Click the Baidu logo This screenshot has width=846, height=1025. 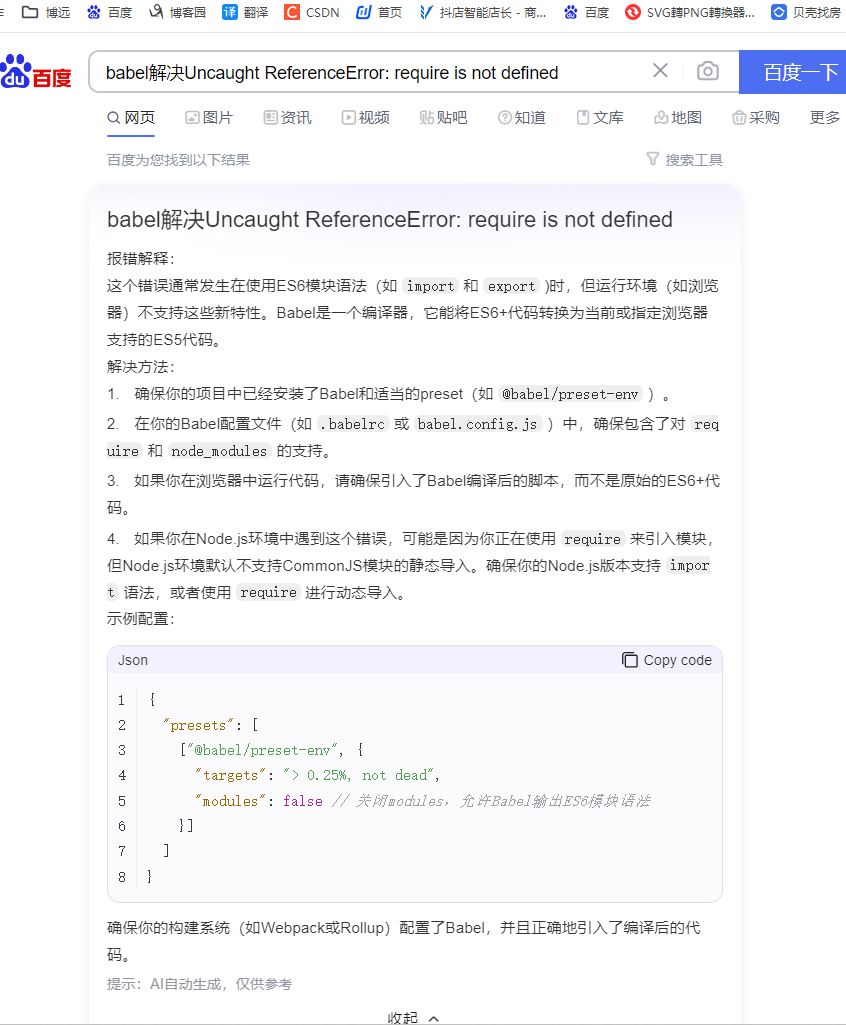pyautogui.click(x=37, y=71)
